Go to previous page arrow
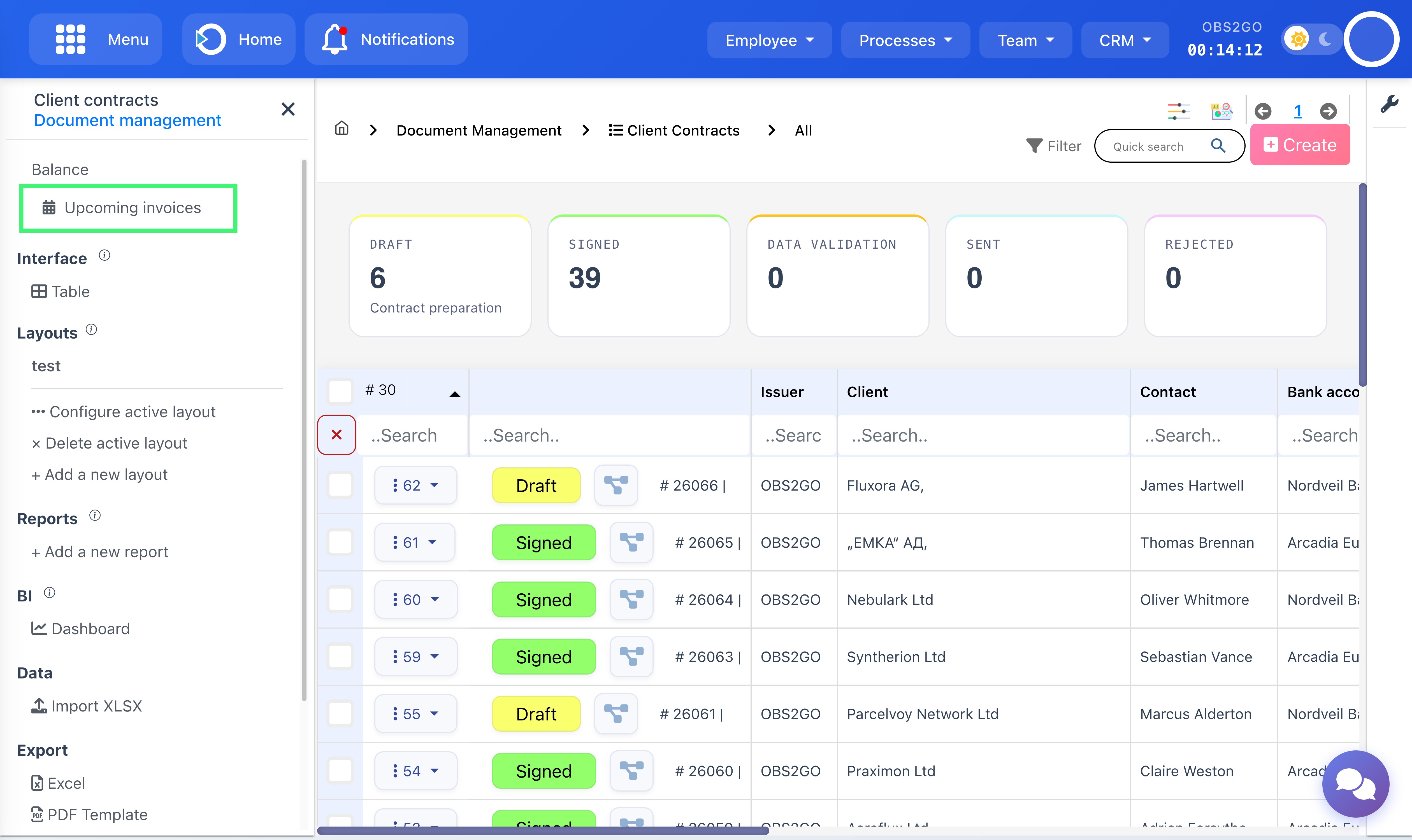This screenshot has width=1412, height=840. 1262,111
